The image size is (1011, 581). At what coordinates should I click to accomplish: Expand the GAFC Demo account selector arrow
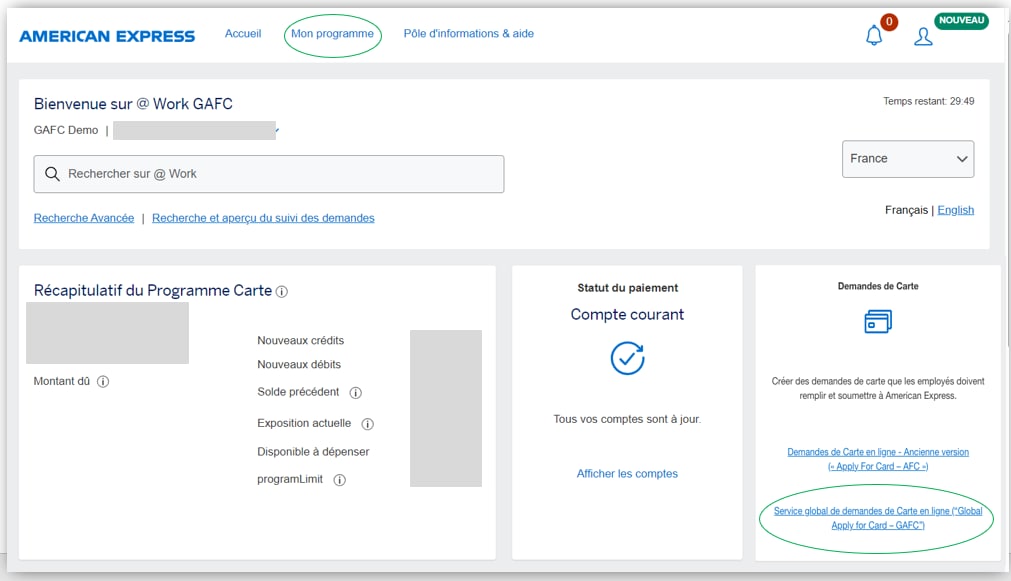[277, 131]
